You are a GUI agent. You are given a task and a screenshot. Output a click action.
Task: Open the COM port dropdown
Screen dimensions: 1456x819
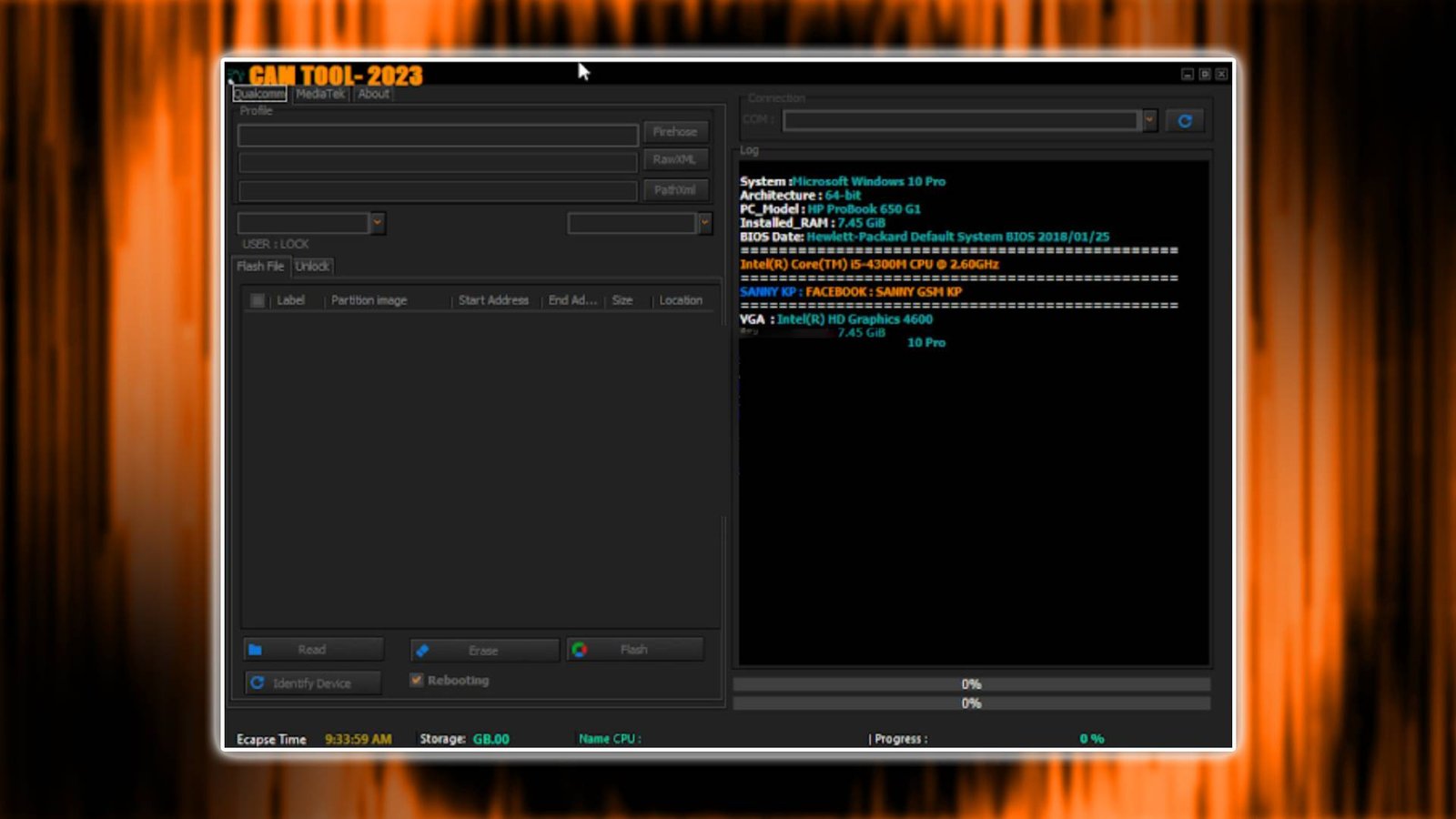(x=1149, y=119)
